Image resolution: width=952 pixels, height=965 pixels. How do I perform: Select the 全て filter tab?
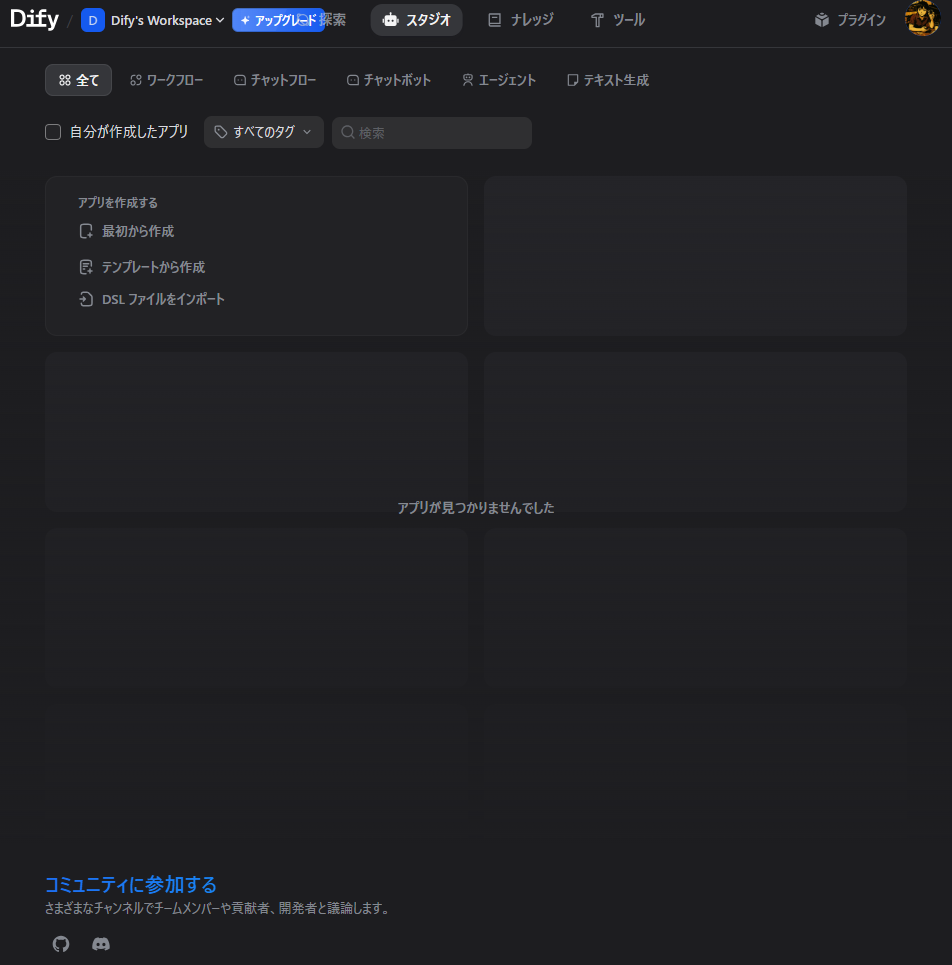[x=79, y=80]
